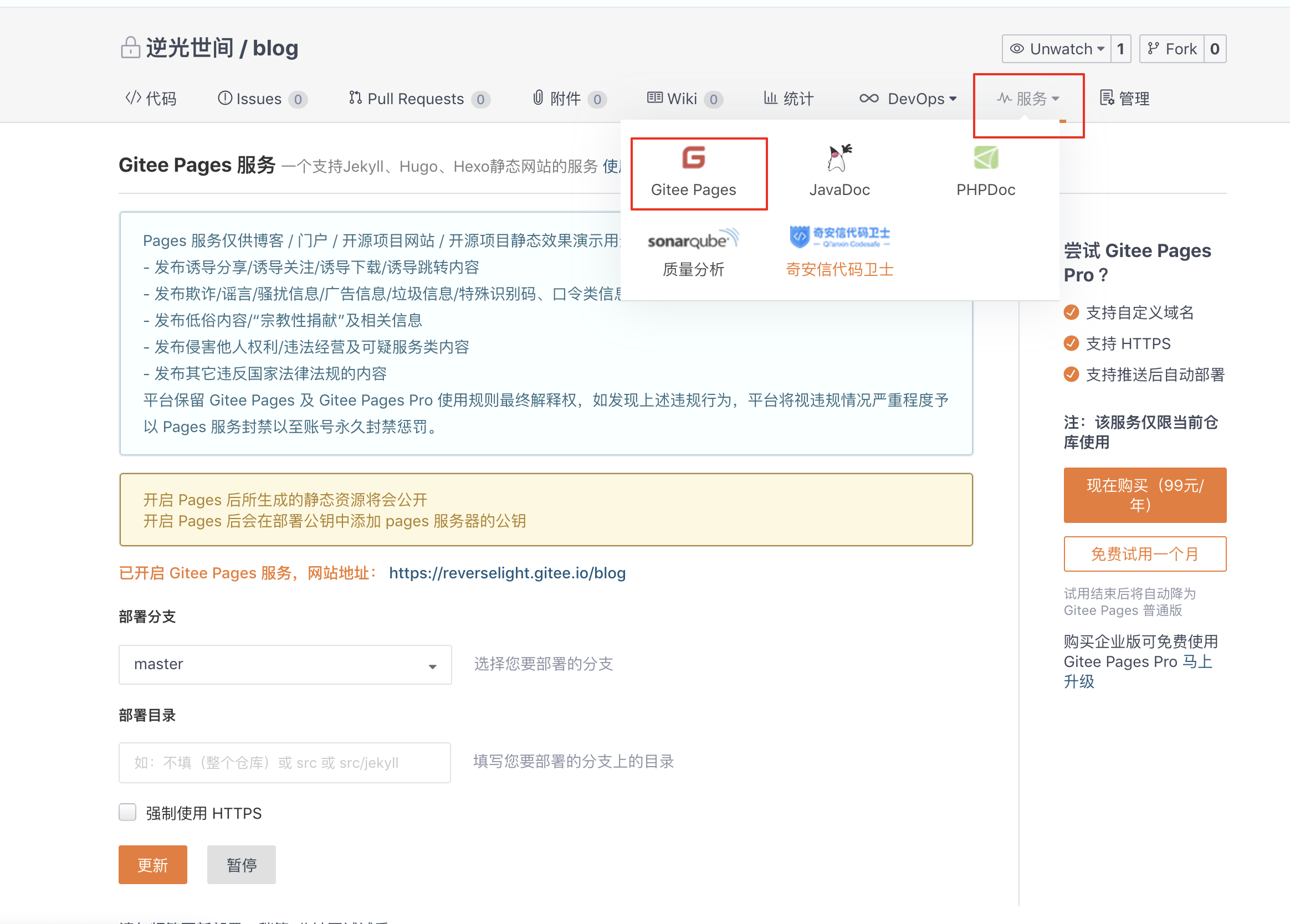
Task: Focus the 部署目录 input field
Action: (285, 762)
